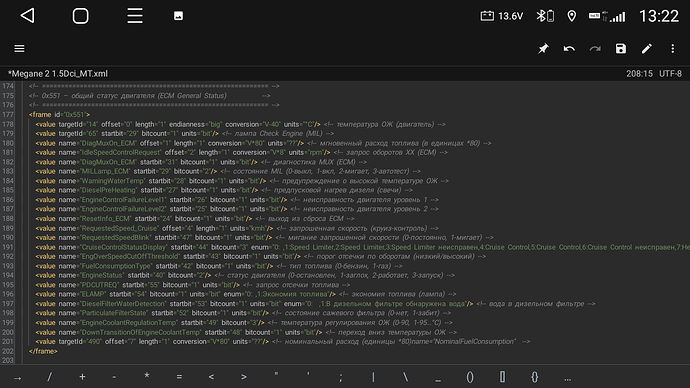Open the recent apps menu icon
This screenshot has height=388, width=690.
[x=135, y=16]
